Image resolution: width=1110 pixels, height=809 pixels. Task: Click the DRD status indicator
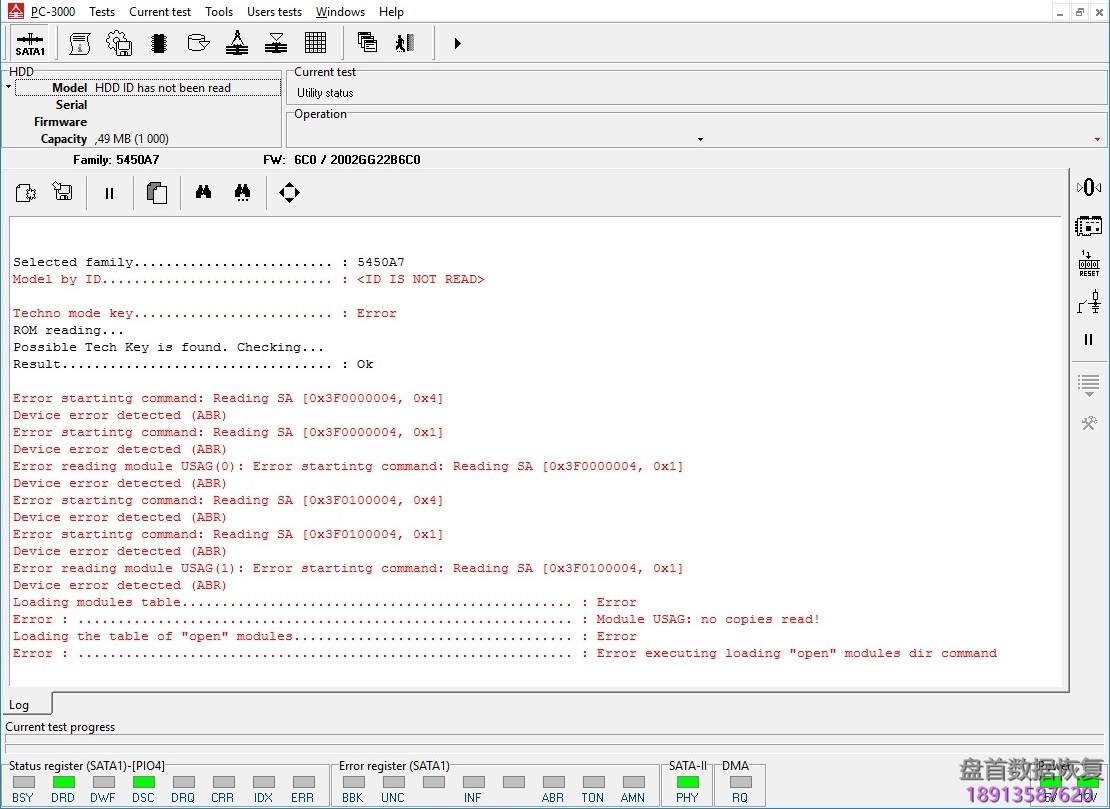(63, 783)
